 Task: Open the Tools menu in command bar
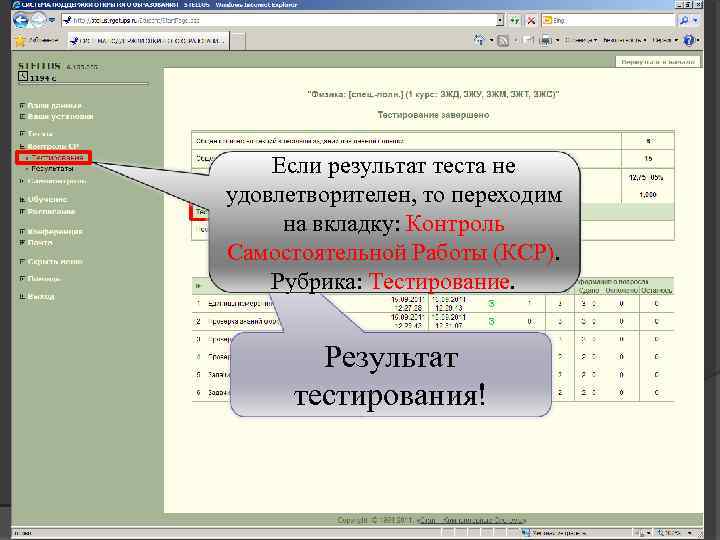(x=665, y=40)
